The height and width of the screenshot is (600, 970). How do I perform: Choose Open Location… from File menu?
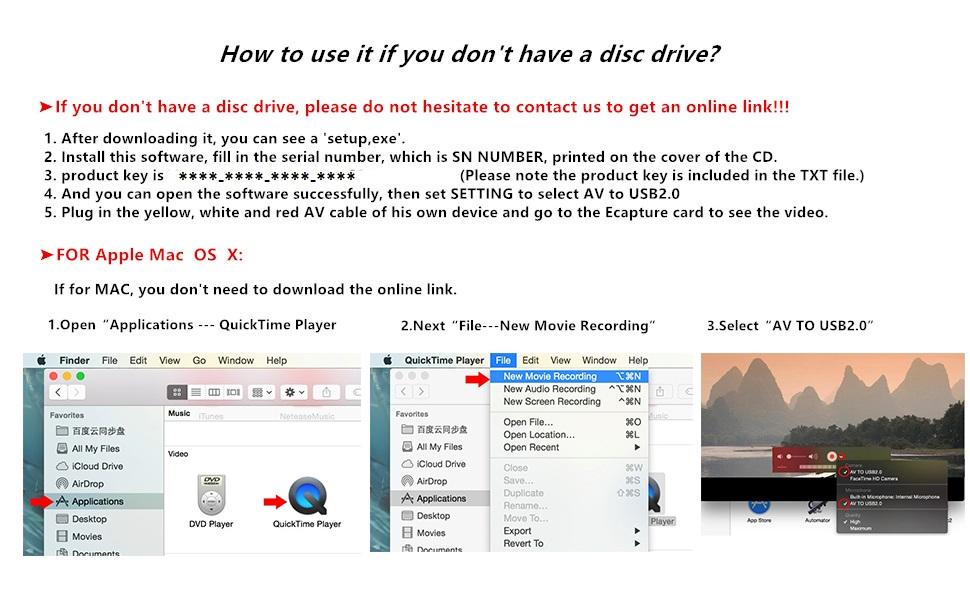pos(569,435)
